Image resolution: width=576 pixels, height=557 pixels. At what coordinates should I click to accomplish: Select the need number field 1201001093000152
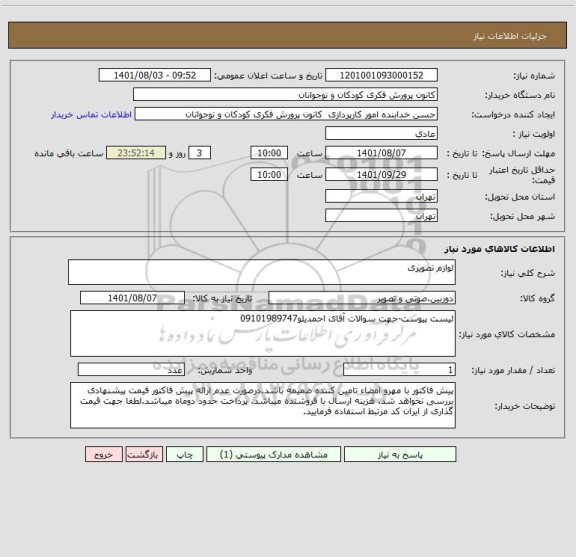tap(381, 75)
